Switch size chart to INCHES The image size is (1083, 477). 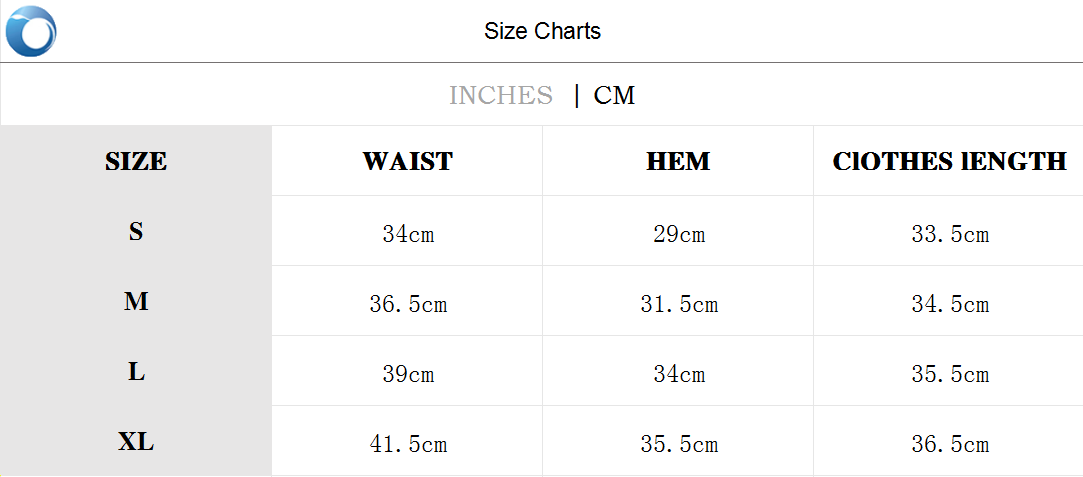click(x=500, y=95)
